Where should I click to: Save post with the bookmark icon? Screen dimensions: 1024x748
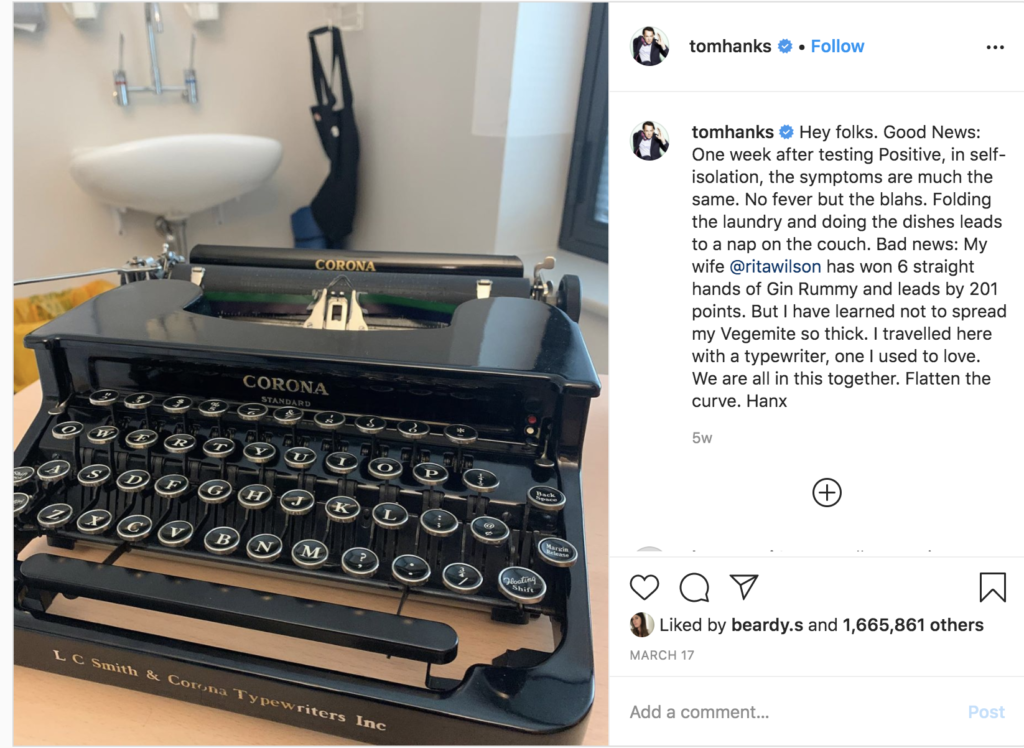[x=992, y=587]
